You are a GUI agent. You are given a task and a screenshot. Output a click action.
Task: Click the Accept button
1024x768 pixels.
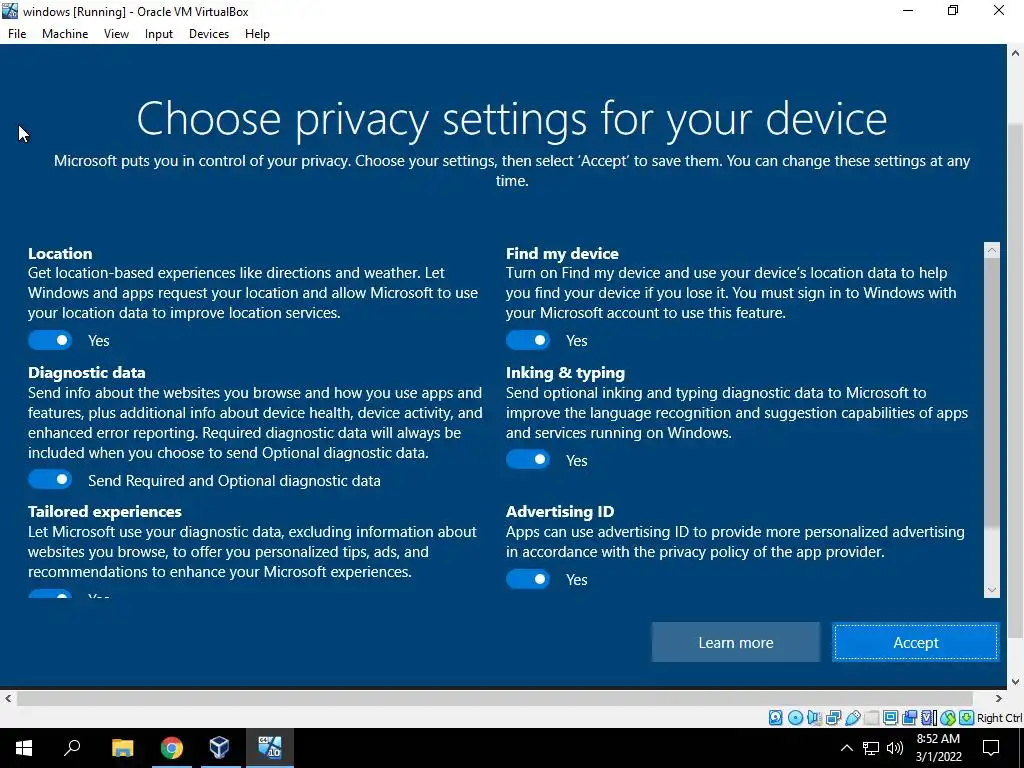pyautogui.click(x=916, y=643)
